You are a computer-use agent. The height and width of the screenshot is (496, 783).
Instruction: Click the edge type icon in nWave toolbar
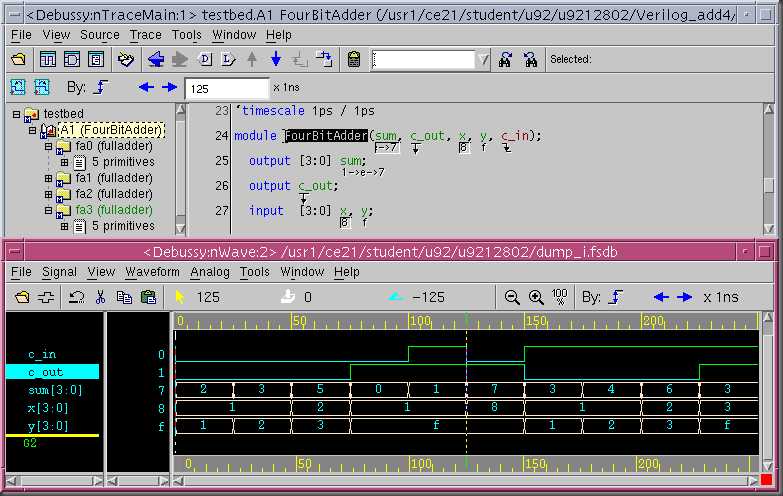coord(616,297)
